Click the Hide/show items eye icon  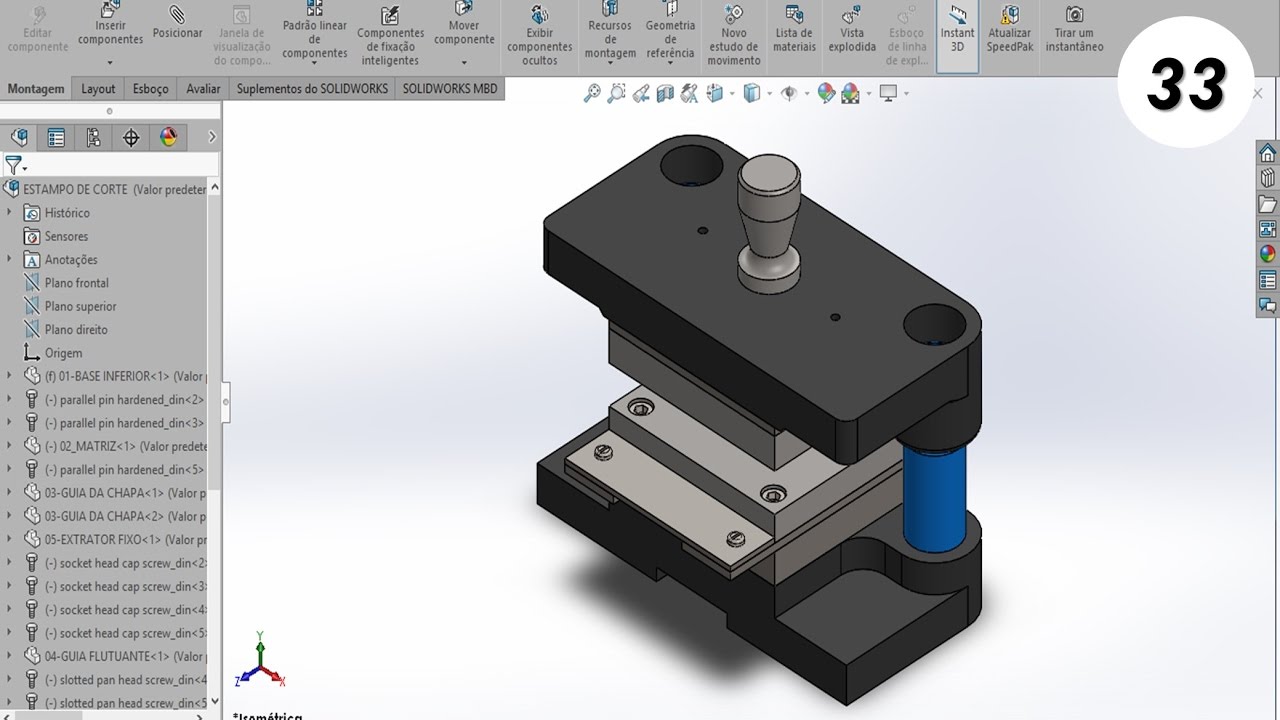788,93
